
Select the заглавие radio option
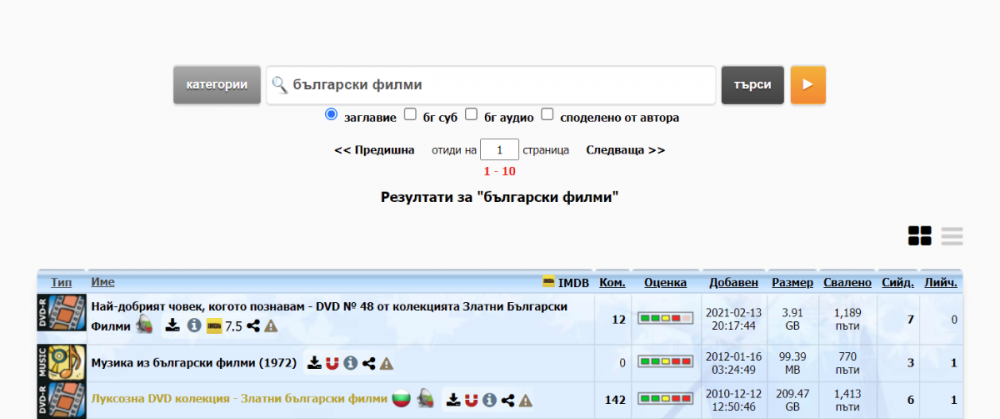coord(332,115)
